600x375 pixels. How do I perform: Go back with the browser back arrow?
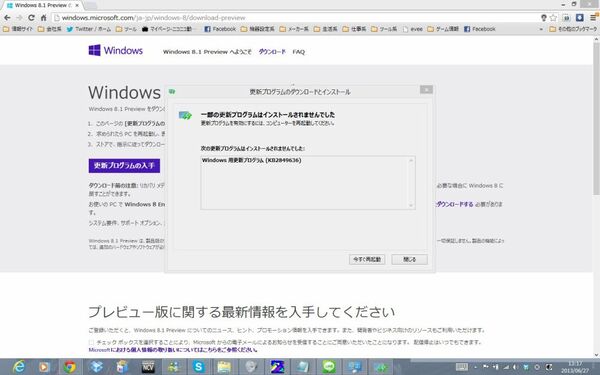click(7, 18)
